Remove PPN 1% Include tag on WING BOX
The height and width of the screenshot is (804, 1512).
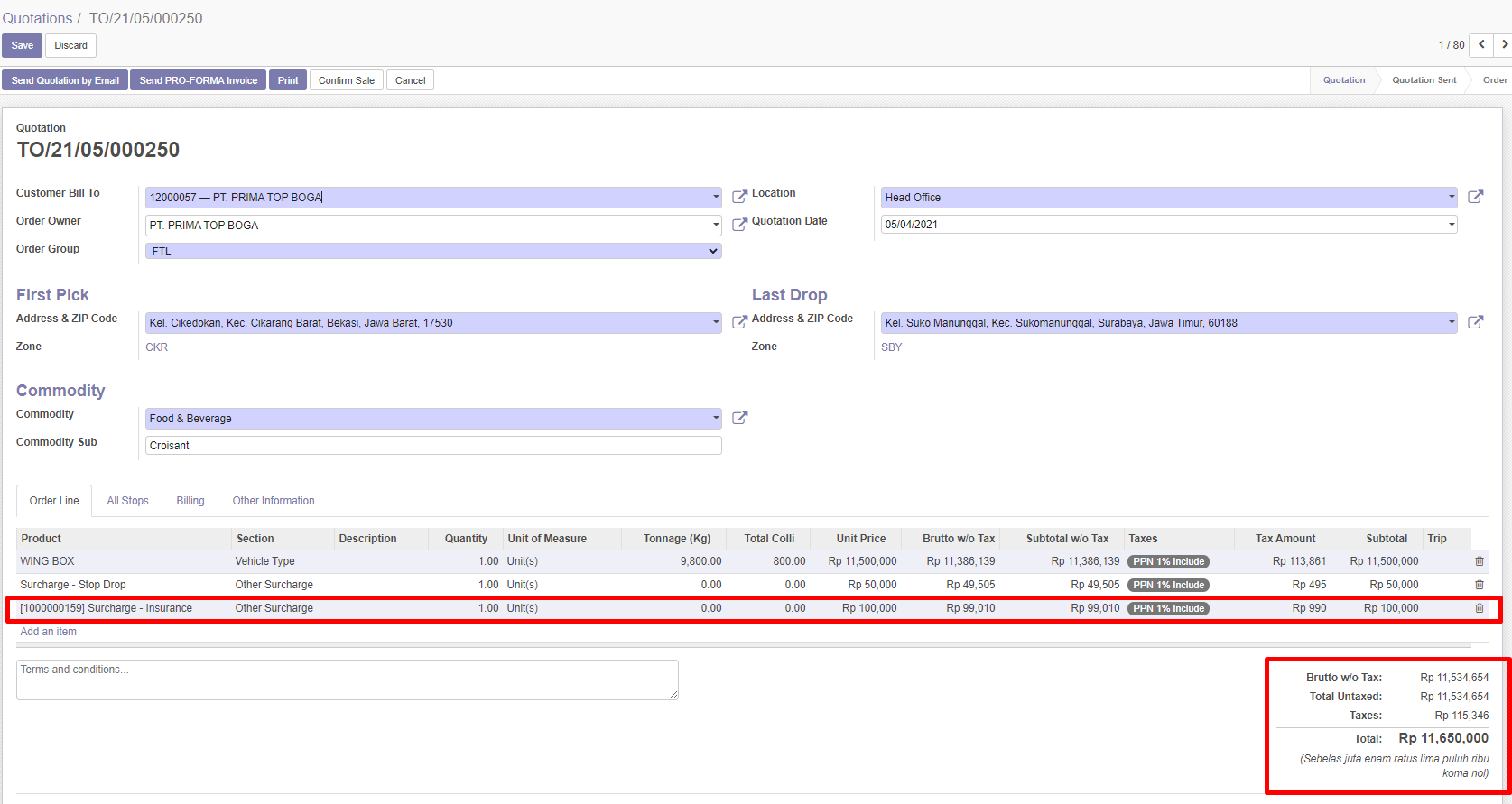tap(1168, 561)
